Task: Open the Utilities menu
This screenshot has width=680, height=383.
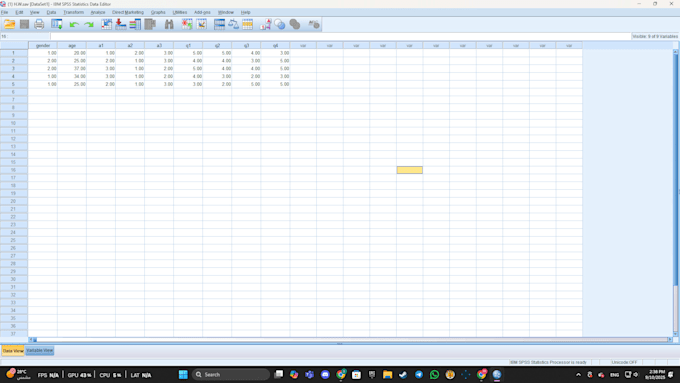Action: click(180, 12)
